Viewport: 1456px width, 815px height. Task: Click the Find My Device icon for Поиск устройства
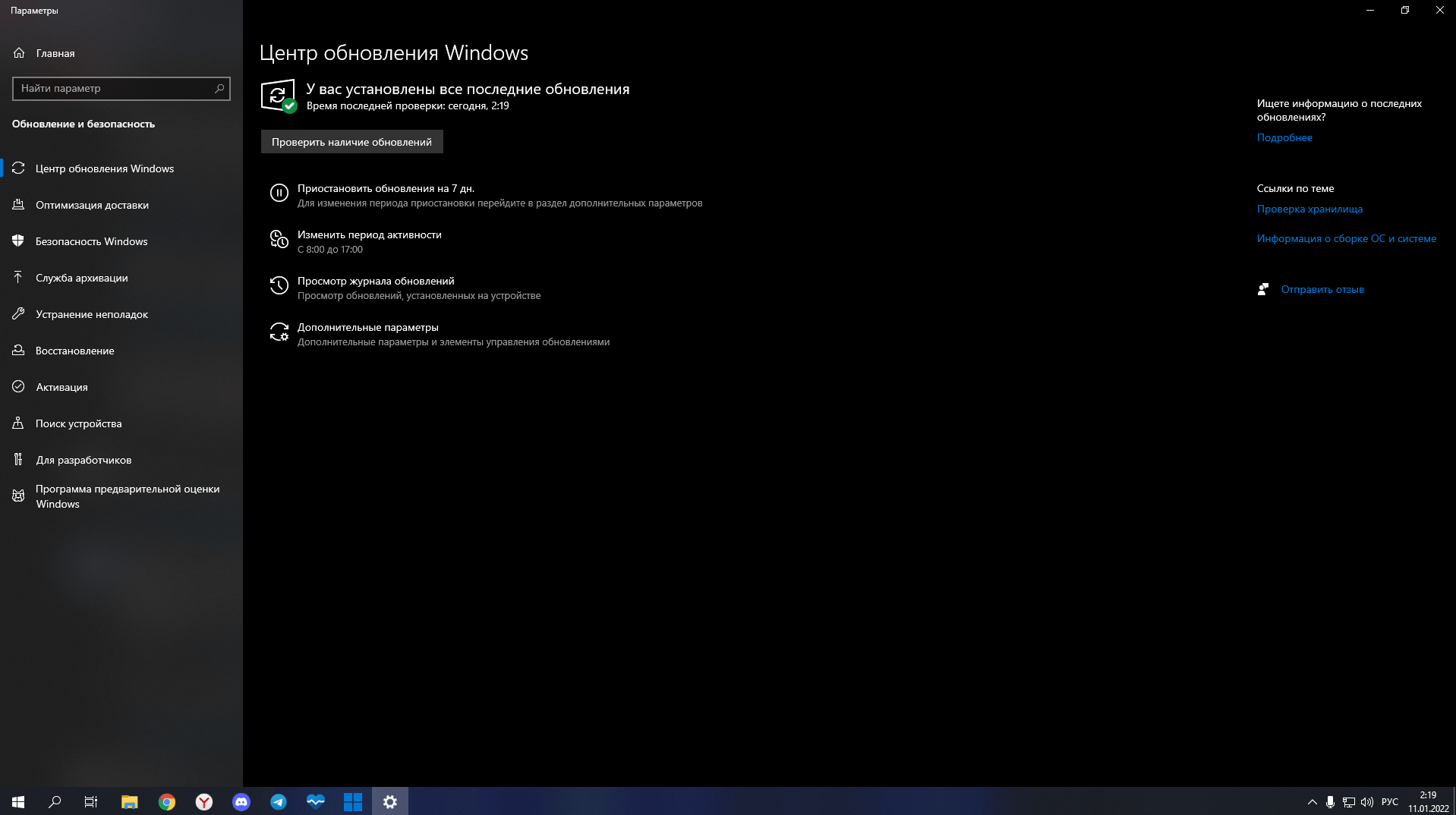click(x=19, y=423)
